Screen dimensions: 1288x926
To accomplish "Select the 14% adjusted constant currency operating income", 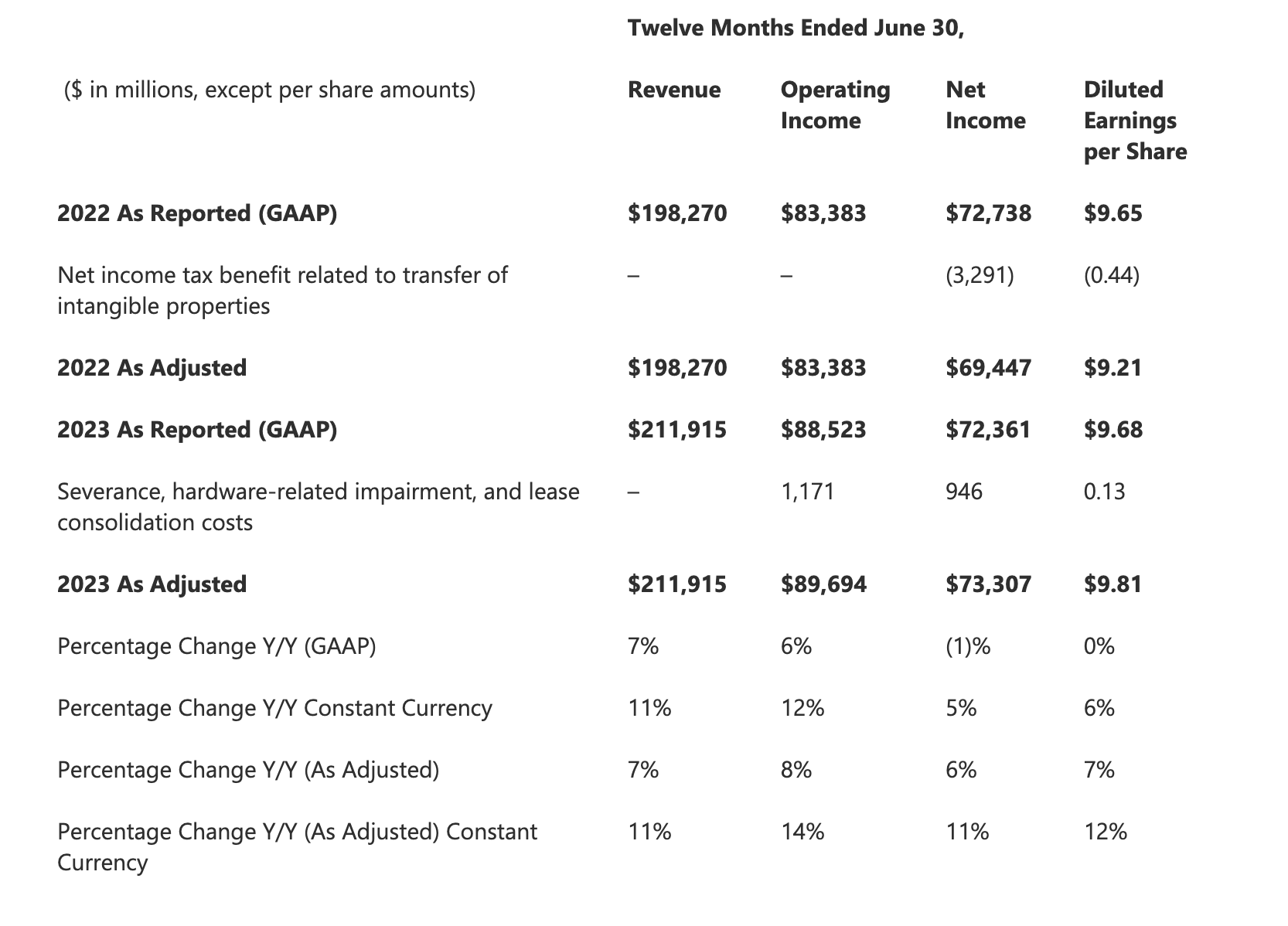I will [x=802, y=832].
